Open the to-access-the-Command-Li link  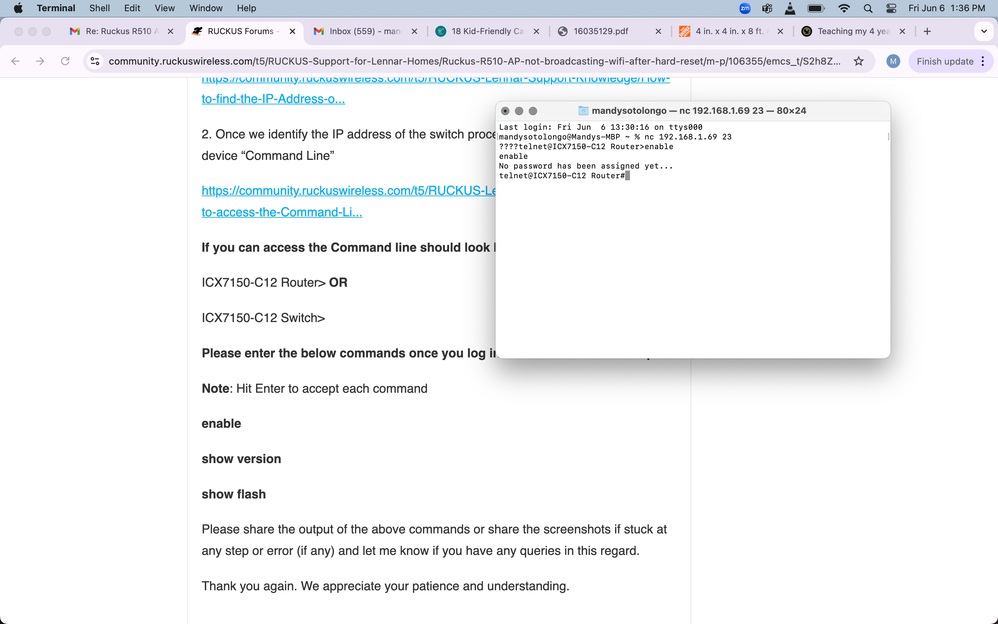281,212
